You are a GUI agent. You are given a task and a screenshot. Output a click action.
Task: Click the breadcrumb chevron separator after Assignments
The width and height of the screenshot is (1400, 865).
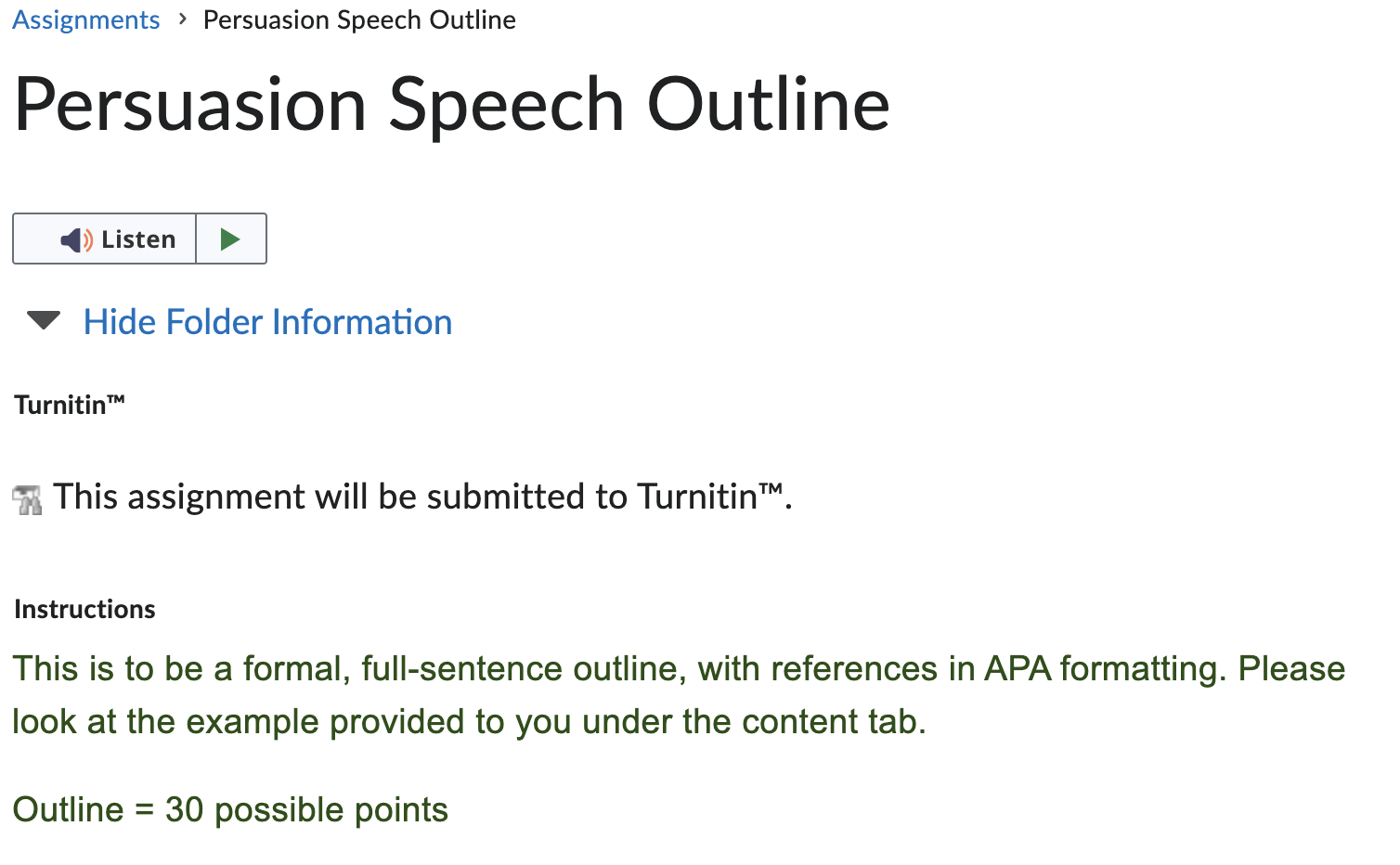[183, 19]
